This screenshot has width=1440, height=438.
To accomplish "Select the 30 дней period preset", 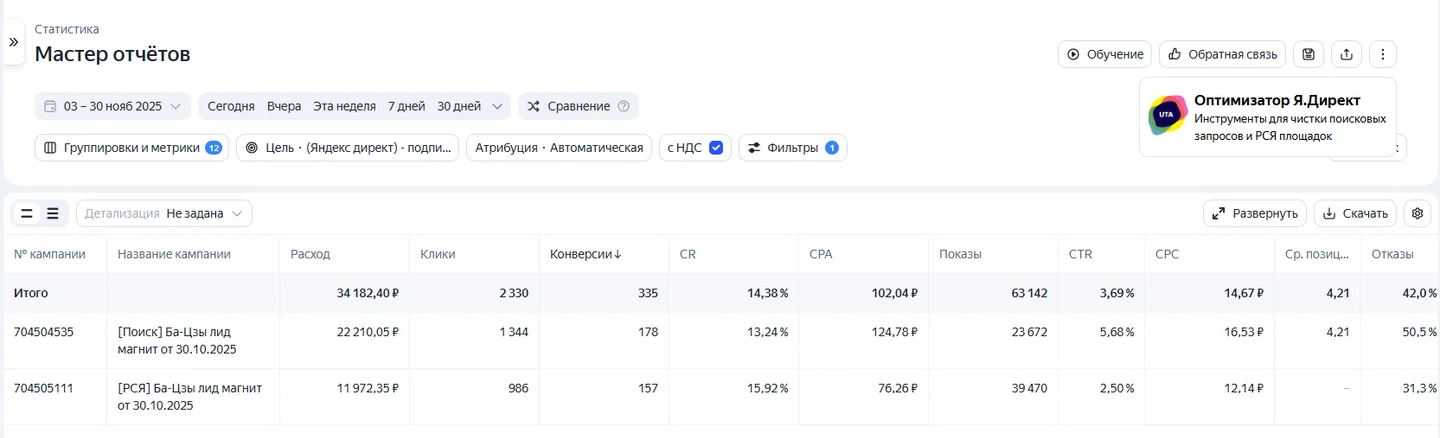I will tap(459, 106).
